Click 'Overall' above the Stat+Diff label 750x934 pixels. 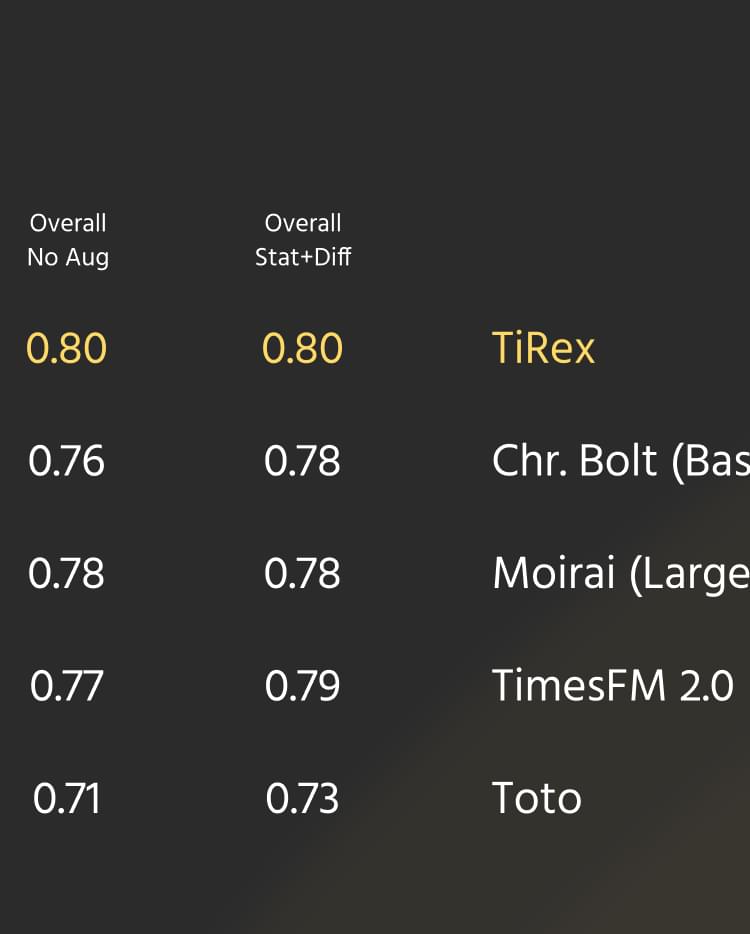(303, 223)
